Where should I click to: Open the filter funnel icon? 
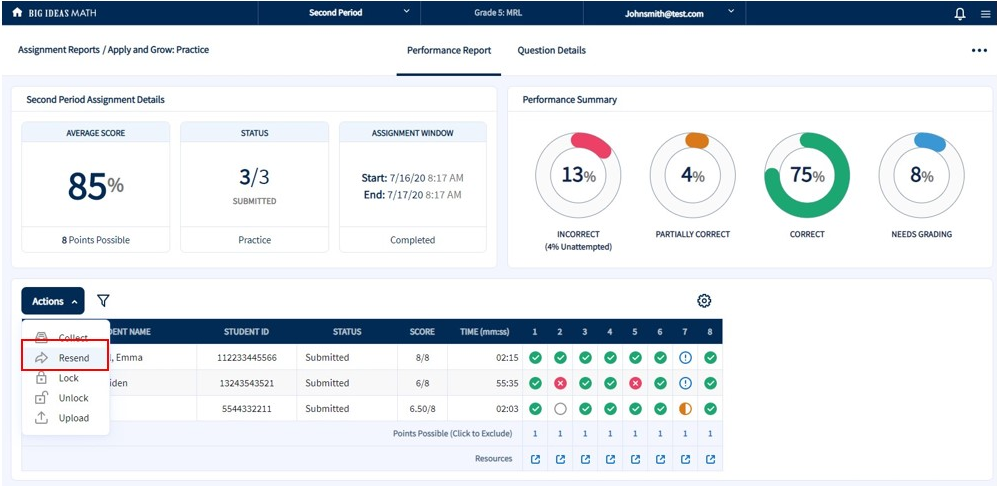click(x=103, y=301)
